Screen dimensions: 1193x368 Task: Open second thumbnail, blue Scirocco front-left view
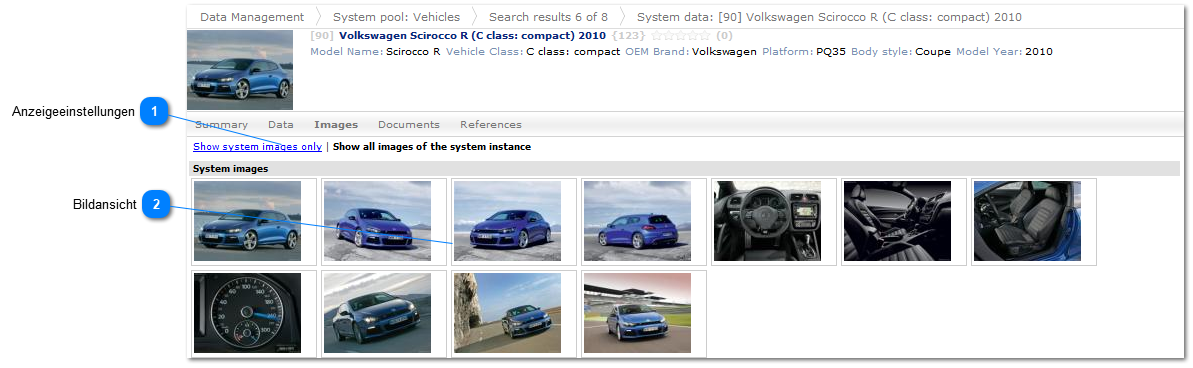pyautogui.click(x=377, y=221)
